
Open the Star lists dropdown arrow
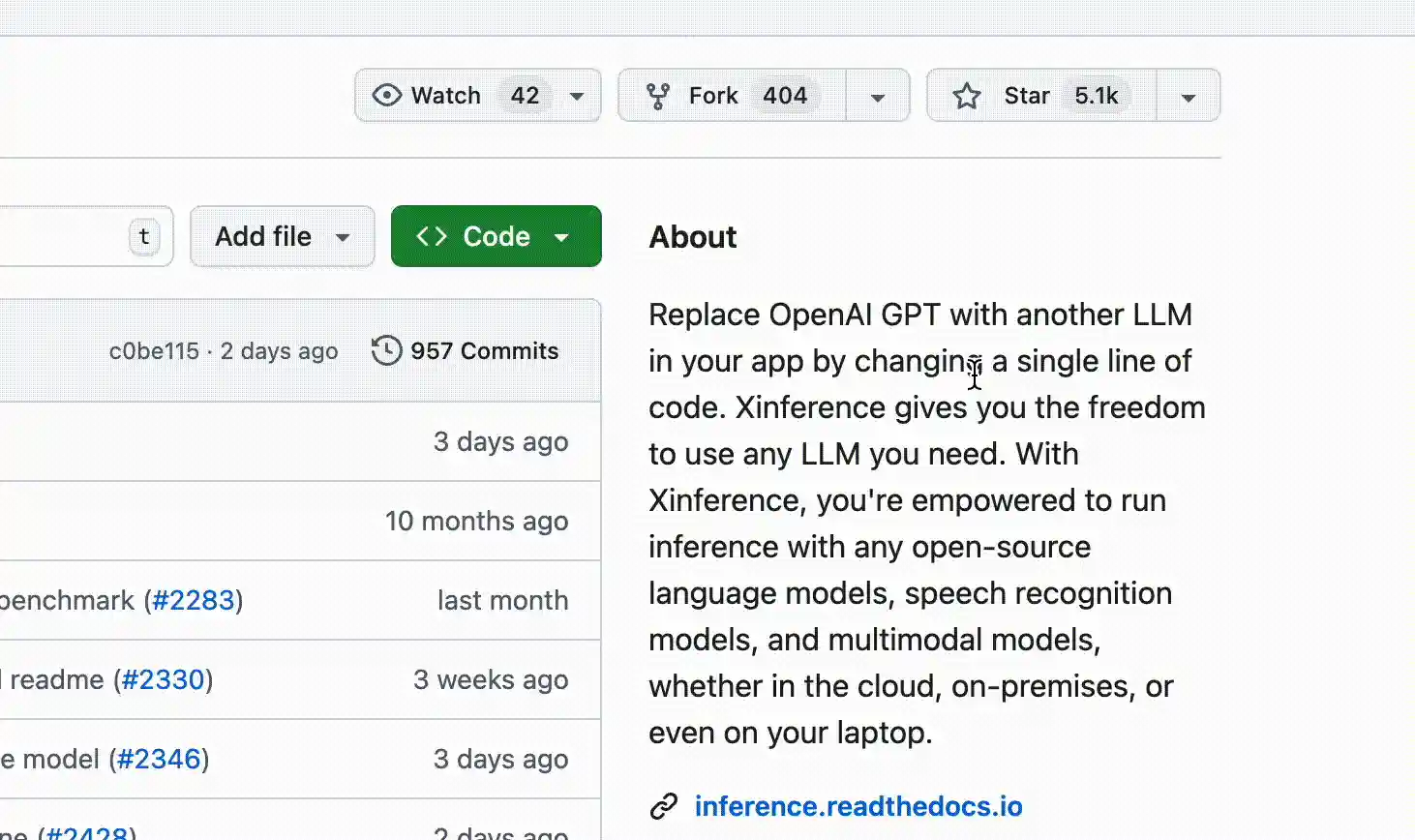pyautogui.click(x=1189, y=97)
